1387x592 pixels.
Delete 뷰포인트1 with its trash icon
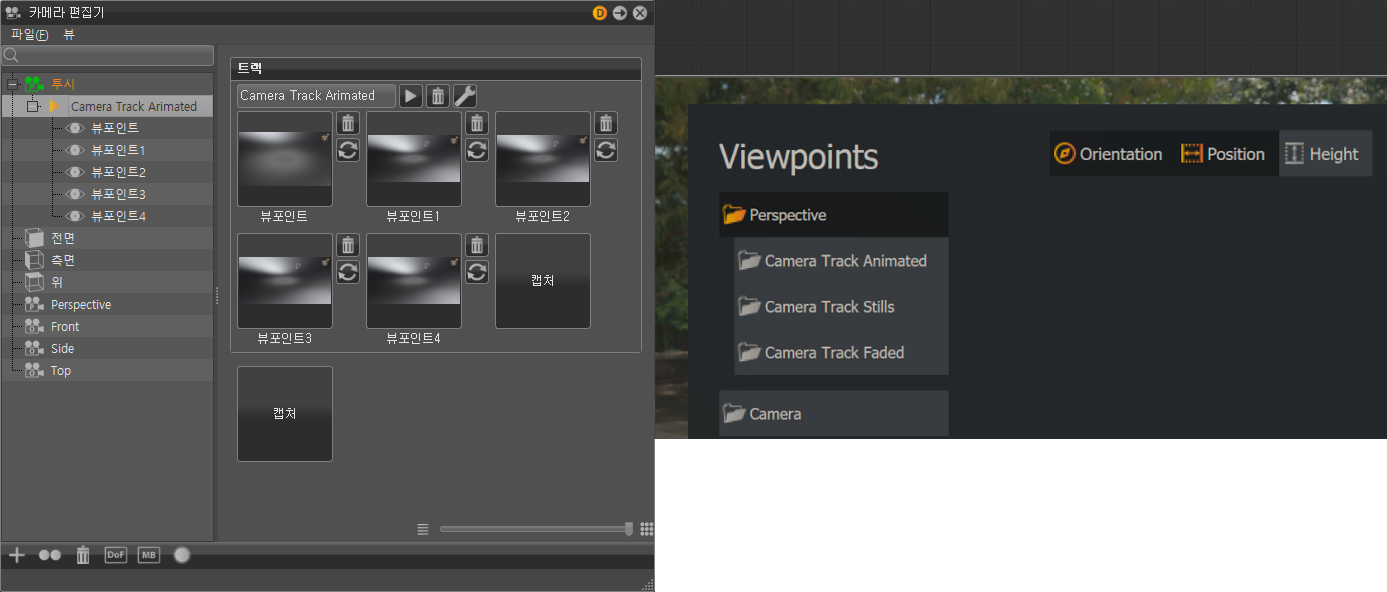tap(477, 123)
